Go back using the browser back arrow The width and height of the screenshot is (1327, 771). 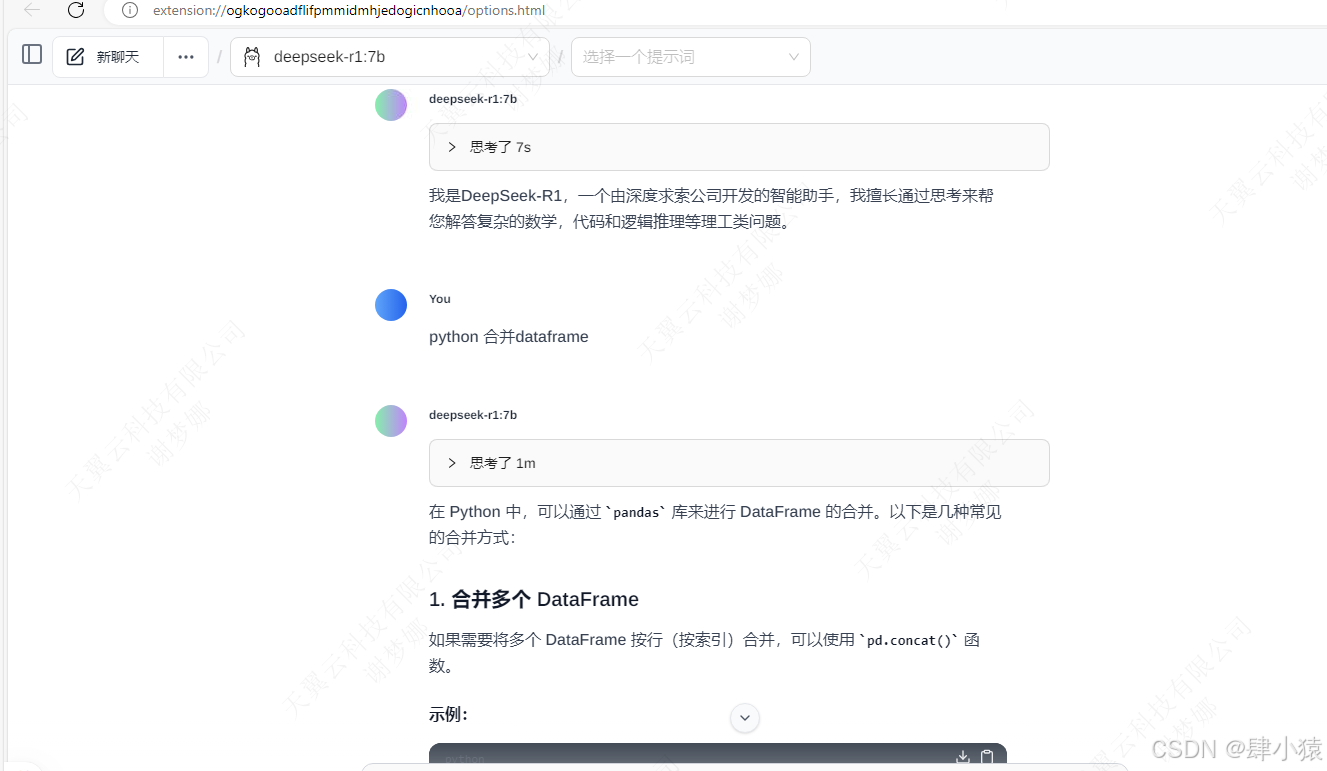pos(32,10)
